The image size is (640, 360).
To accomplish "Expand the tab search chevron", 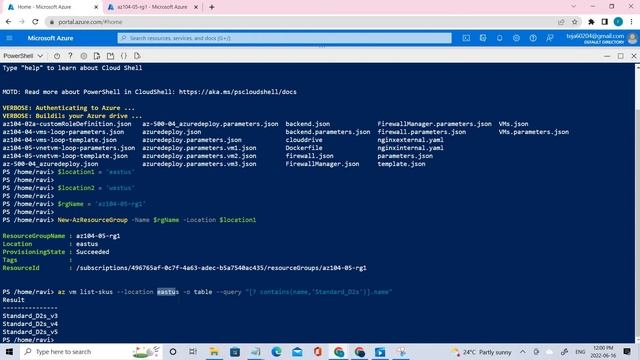I will pyautogui.click(x=573, y=7).
